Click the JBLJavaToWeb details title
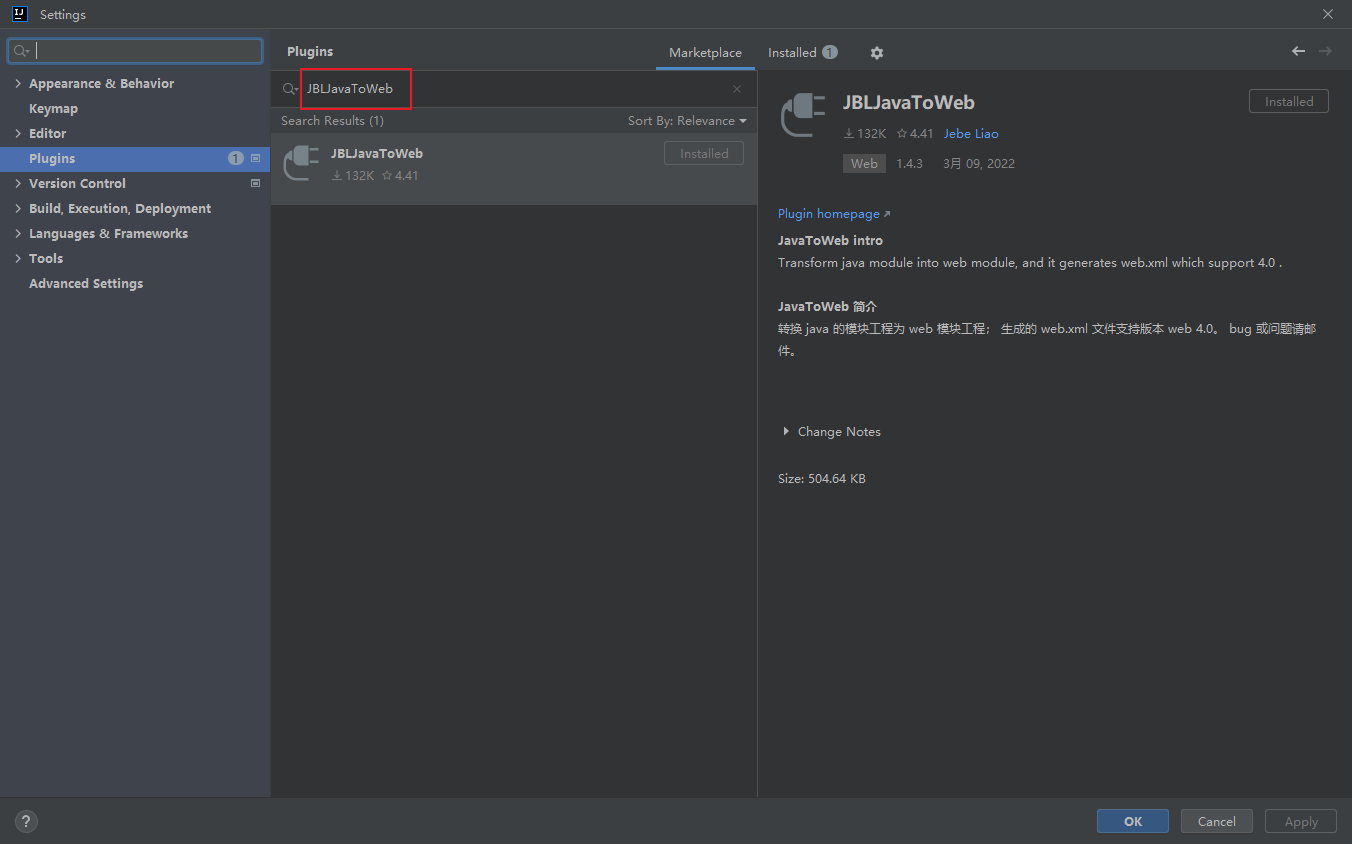Image resolution: width=1352 pixels, height=844 pixels. [x=908, y=102]
